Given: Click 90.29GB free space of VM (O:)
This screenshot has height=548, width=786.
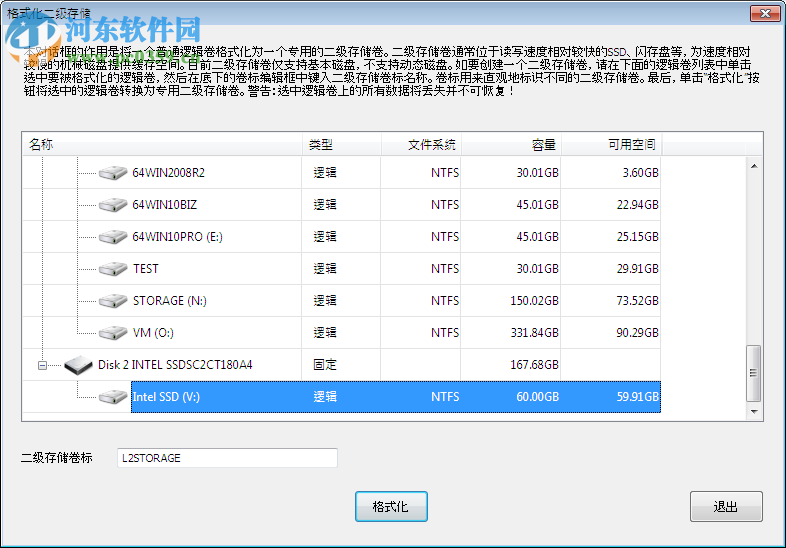Looking at the screenshot, I should pos(638,333).
